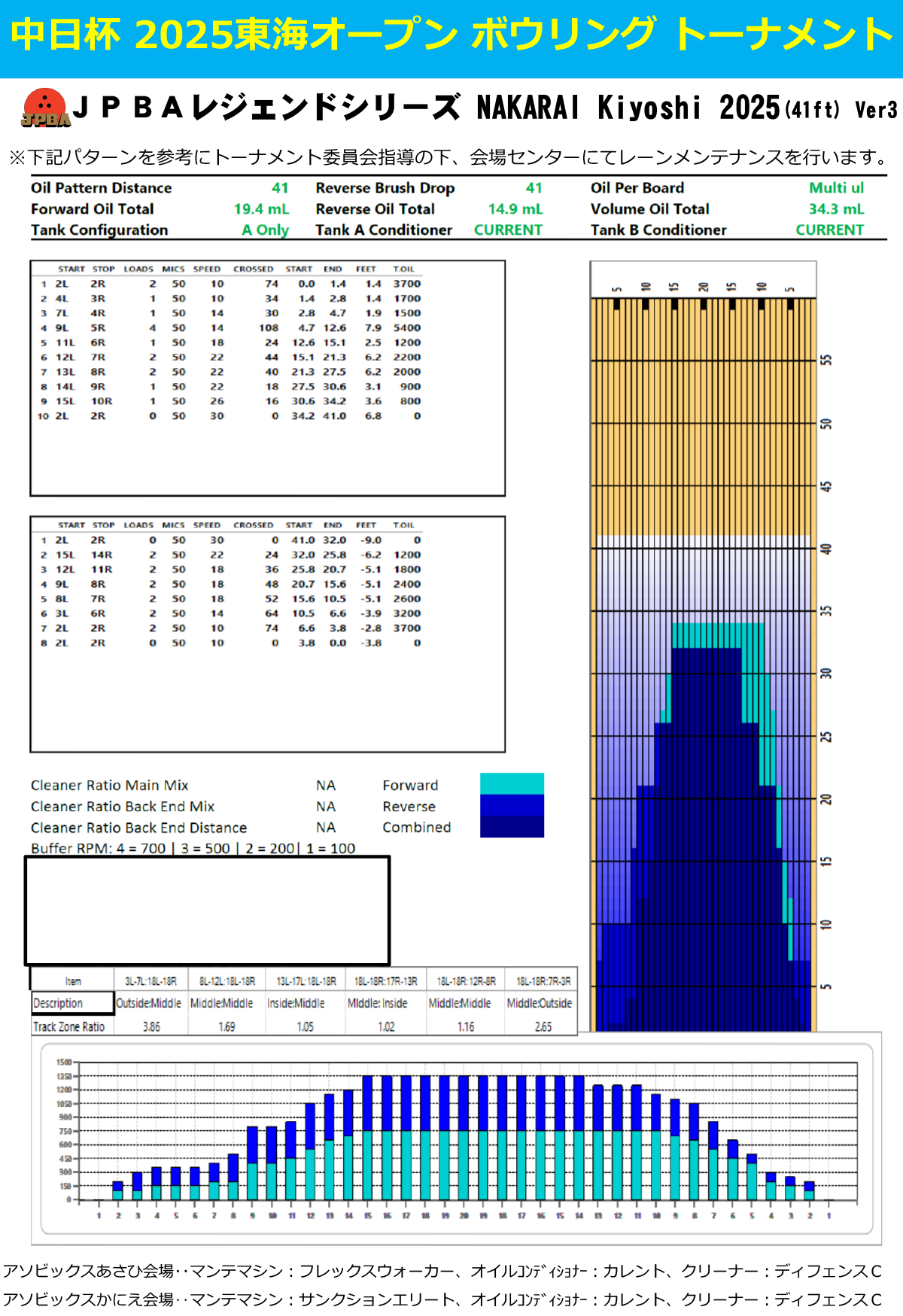
Task: Click CURRENT beside Tank B Conditioner
Action: tap(830, 230)
